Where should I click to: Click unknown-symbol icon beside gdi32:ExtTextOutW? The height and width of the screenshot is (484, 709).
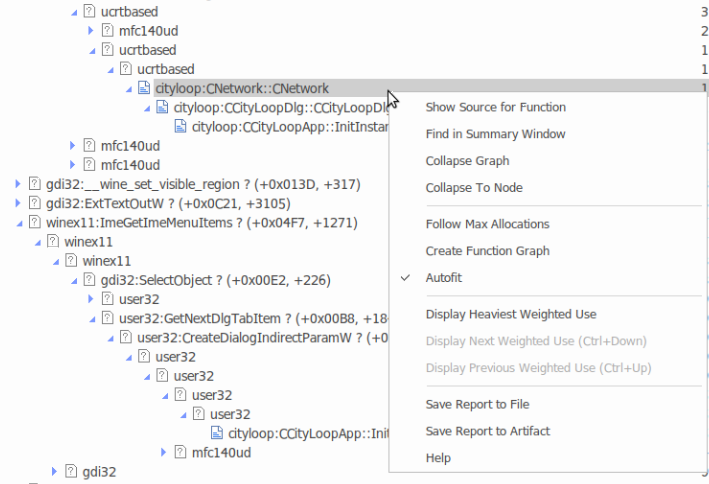(x=34, y=203)
